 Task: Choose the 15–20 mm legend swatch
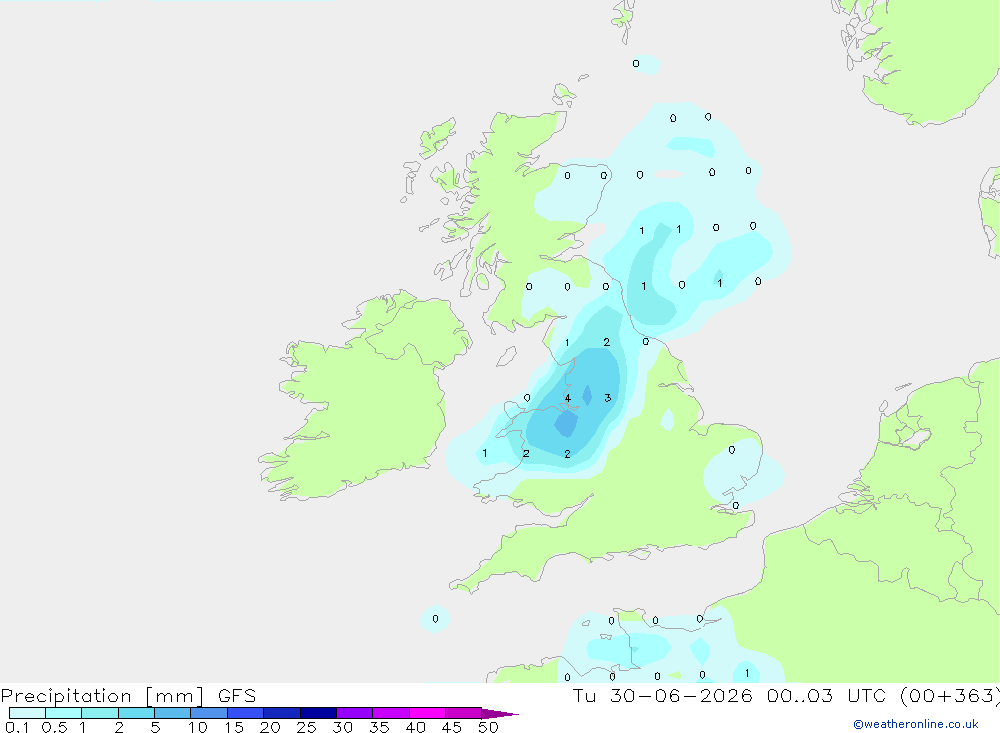[246, 713]
